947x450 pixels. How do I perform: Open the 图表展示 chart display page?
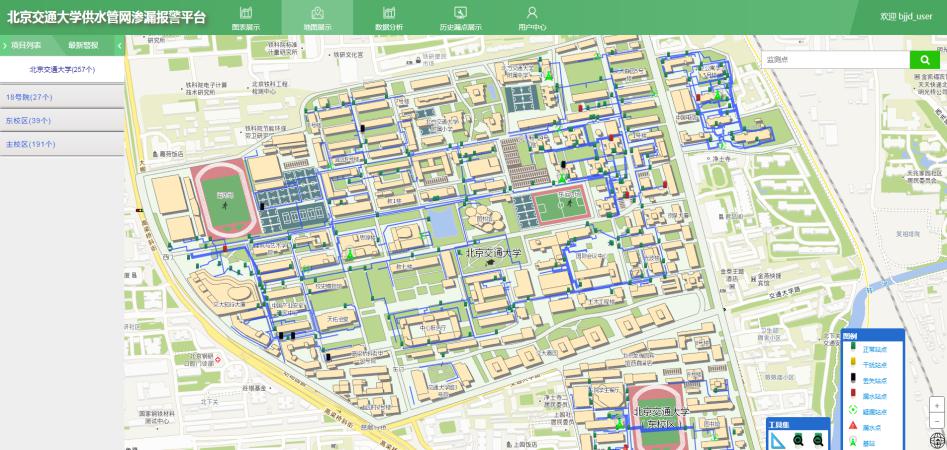pyautogui.click(x=245, y=18)
